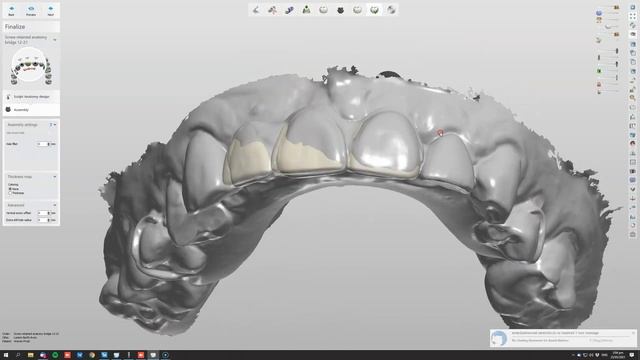Image resolution: width=640 pixels, height=360 pixels.
Task: Toggle the red visibility icon in slider panel
Action: tap(599, 84)
